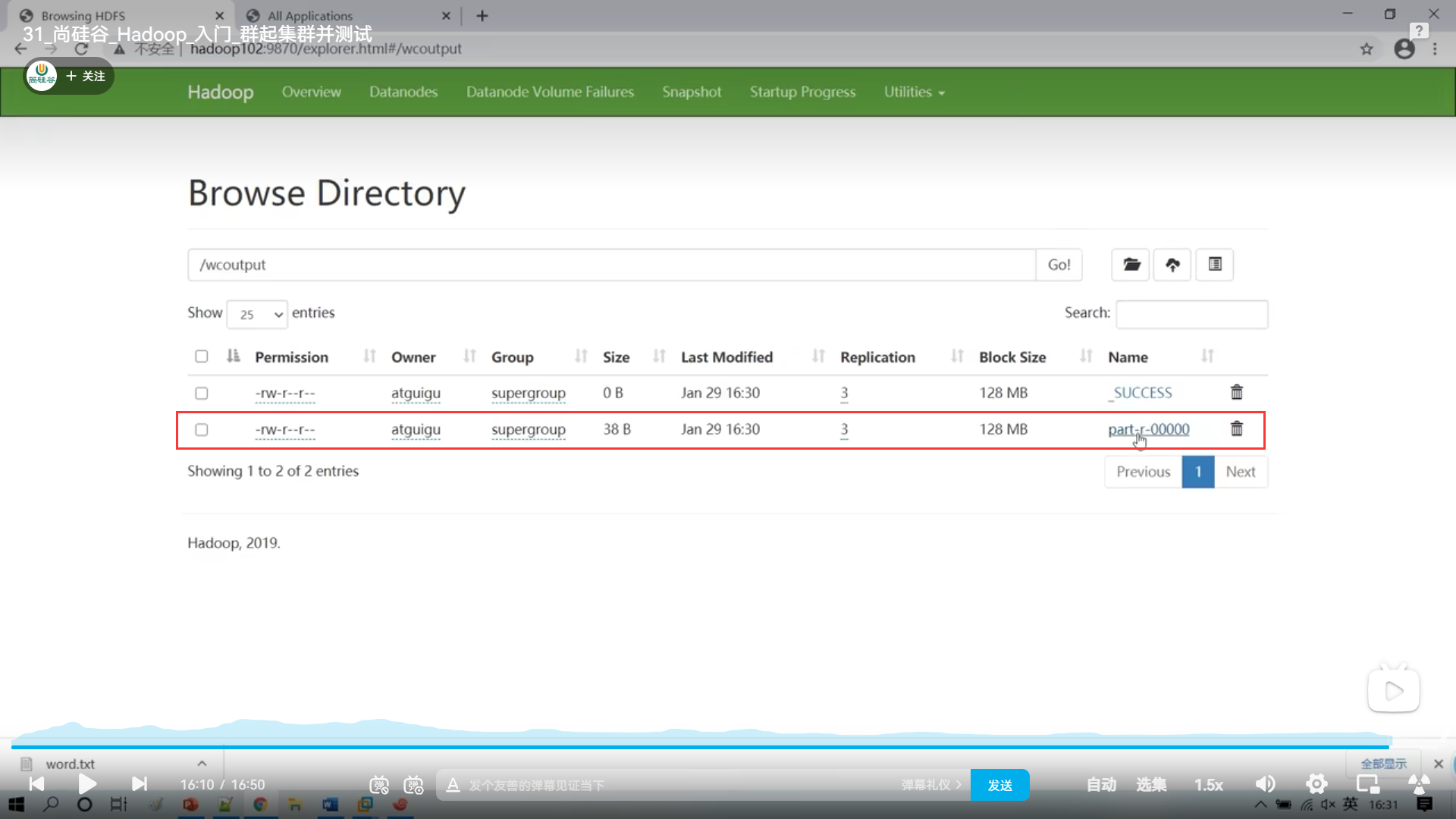Open Windows taskbar search
This screenshot has width=1456, height=819.
pos(51,805)
